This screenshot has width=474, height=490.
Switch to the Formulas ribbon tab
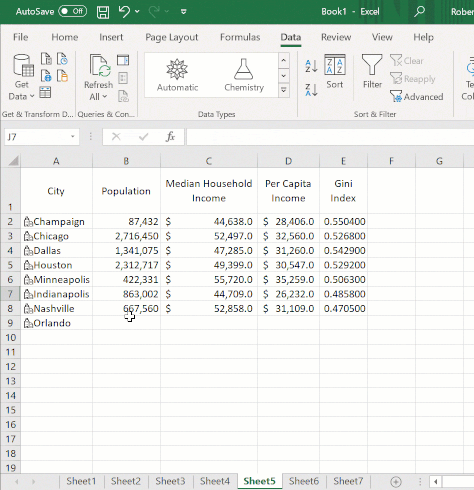[x=240, y=37]
